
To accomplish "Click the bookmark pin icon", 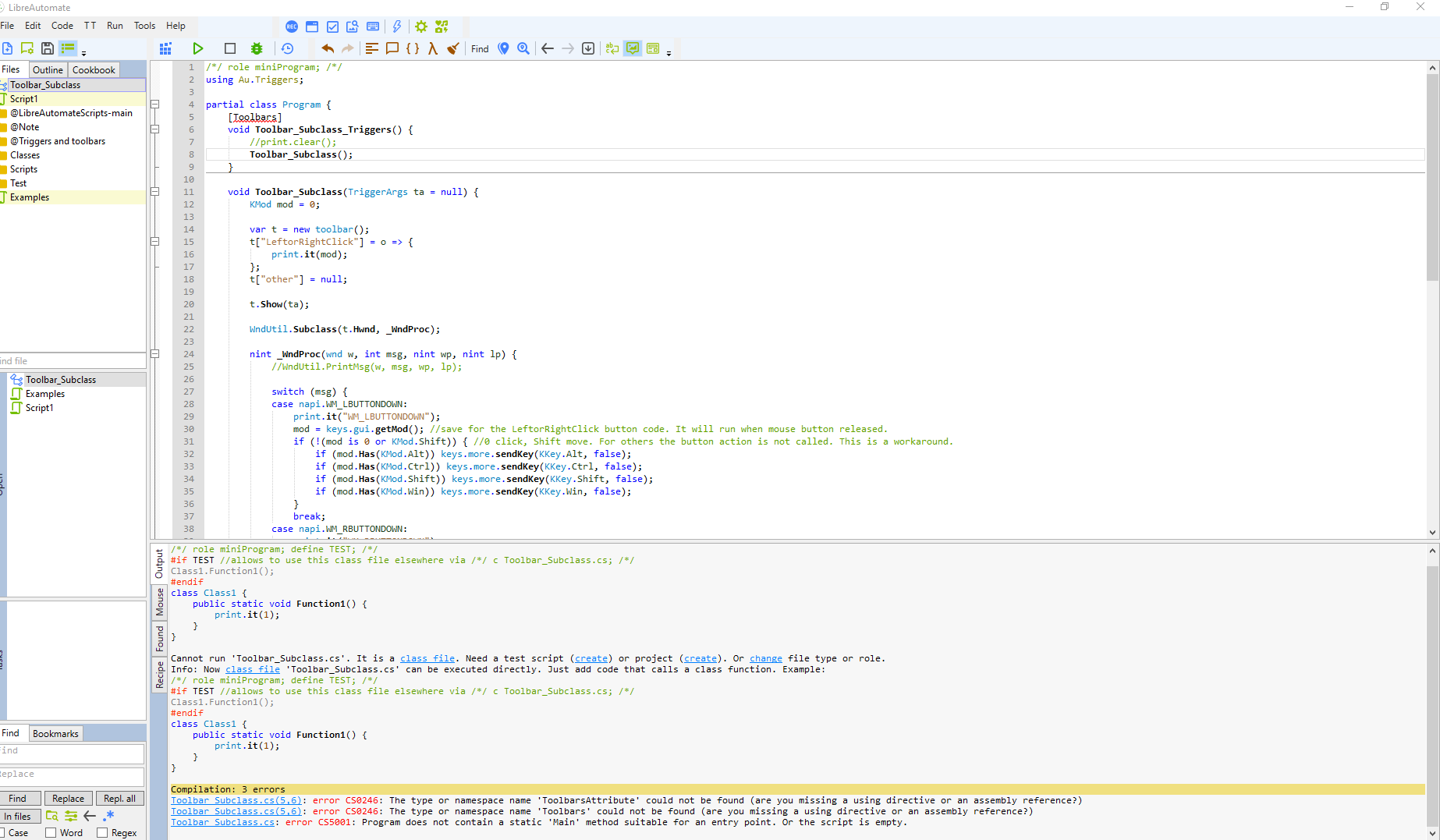I will [x=504, y=48].
